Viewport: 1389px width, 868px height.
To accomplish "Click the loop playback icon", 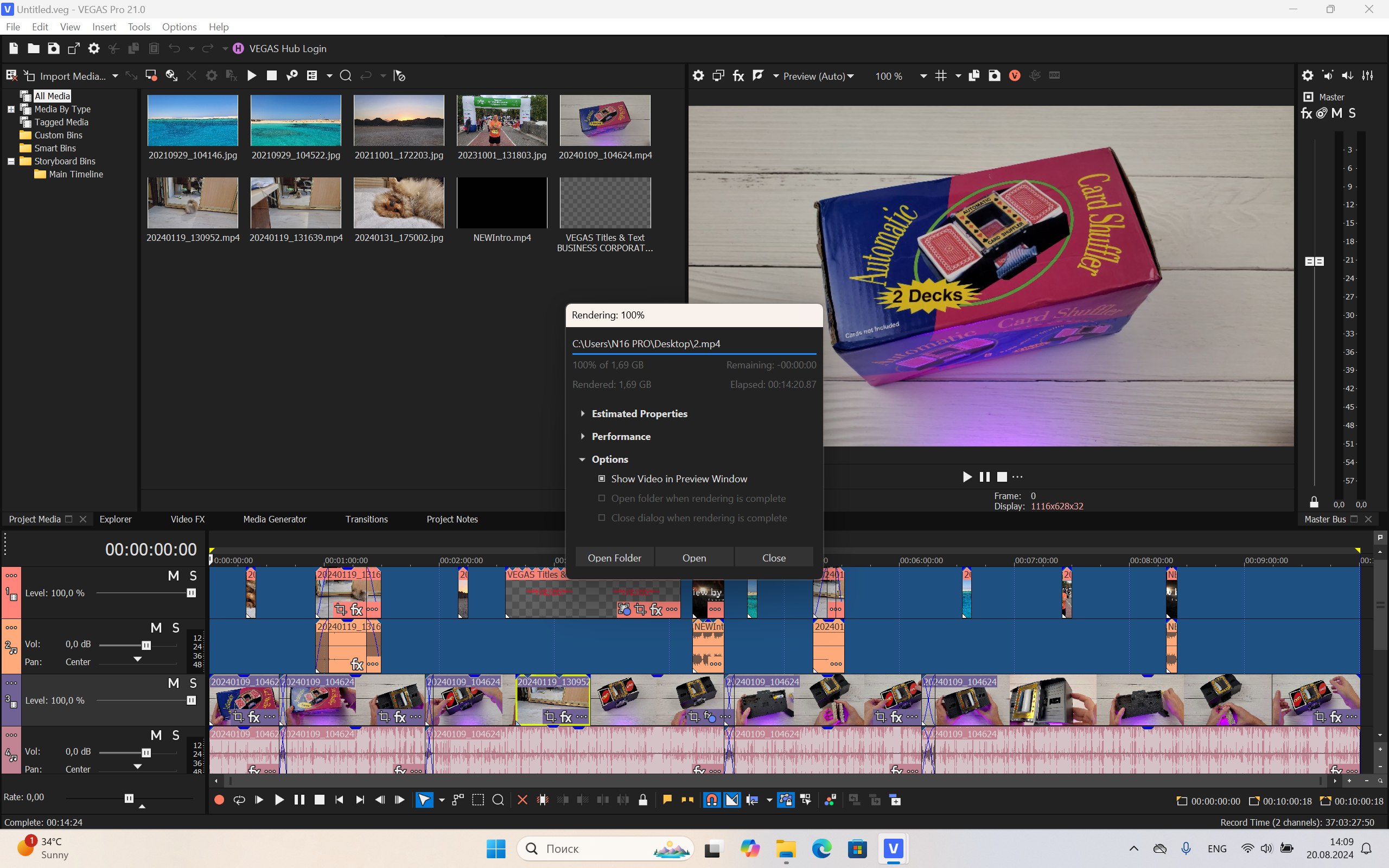I will (x=239, y=799).
